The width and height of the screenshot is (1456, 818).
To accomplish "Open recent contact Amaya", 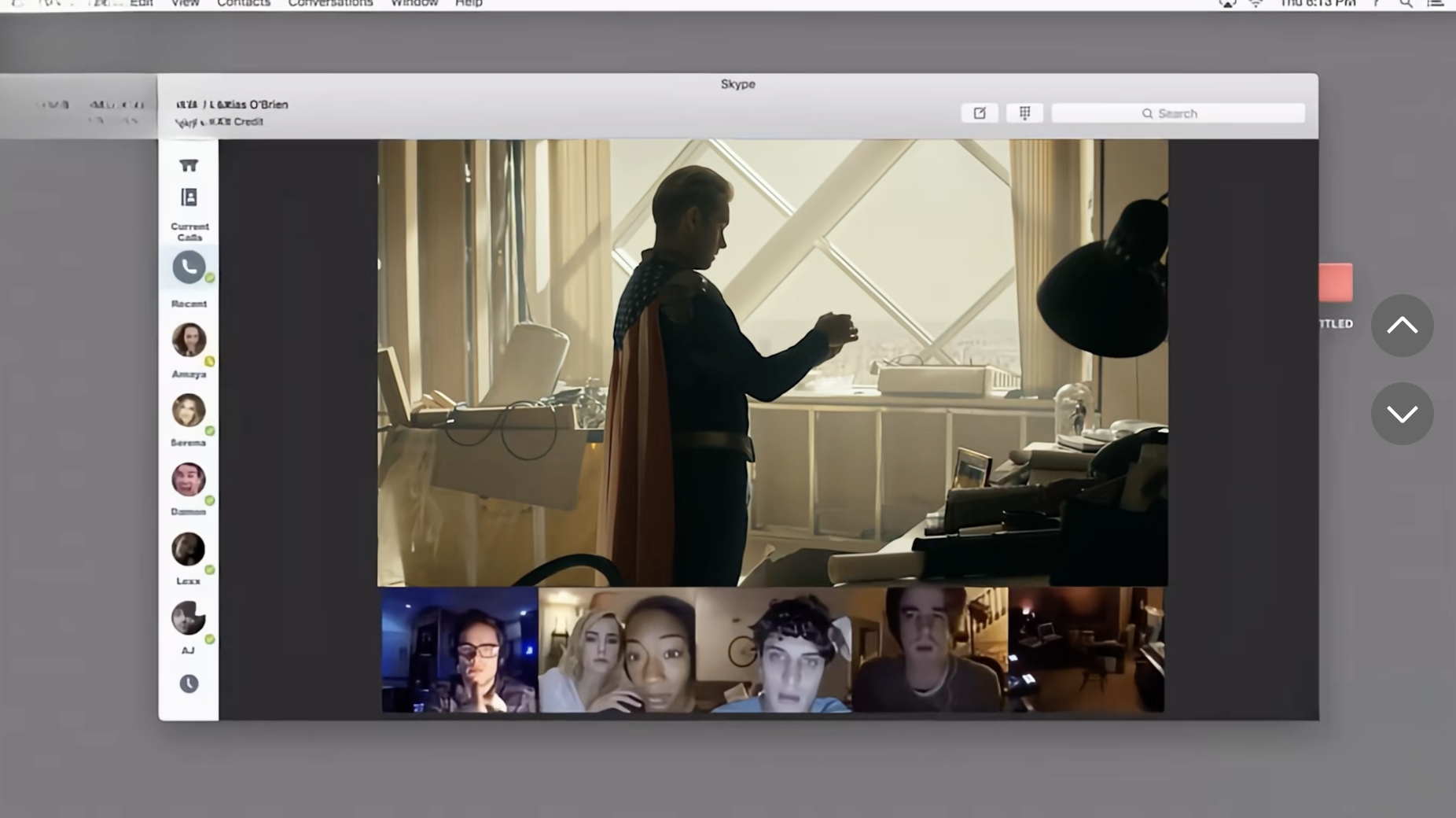I will [189, 340].
